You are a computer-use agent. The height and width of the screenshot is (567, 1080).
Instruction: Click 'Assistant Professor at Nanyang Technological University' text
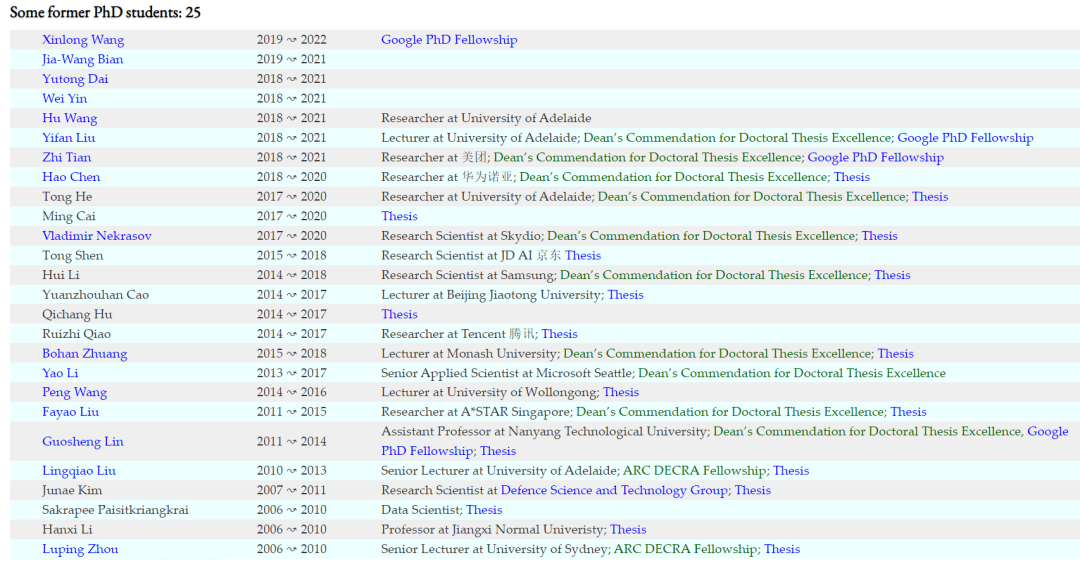543,432
